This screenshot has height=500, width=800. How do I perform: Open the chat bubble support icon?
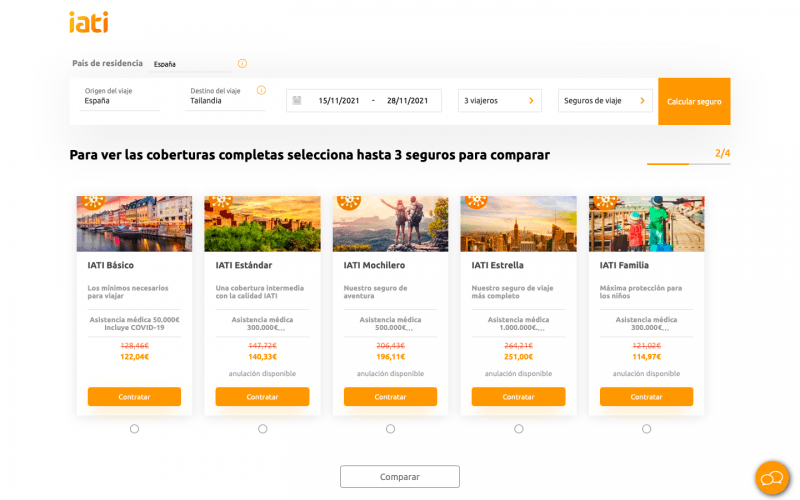pos(772,478)
